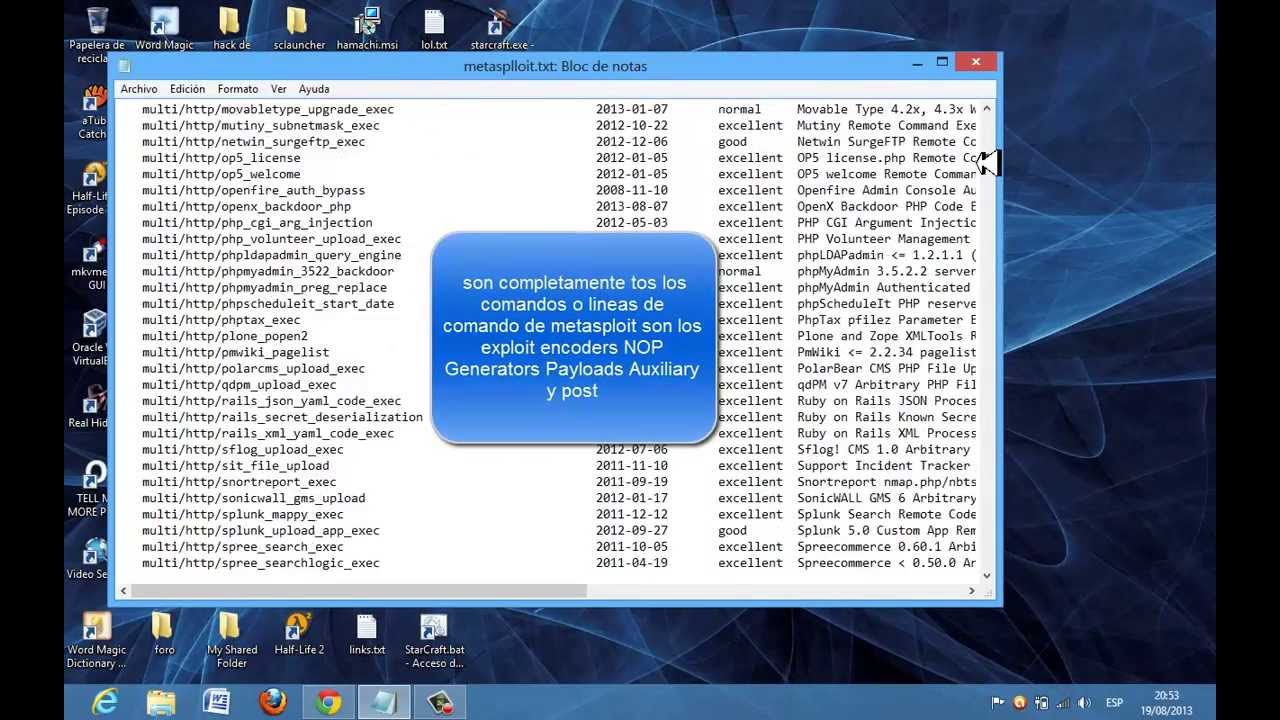Click the vertical scrollbar up arrow
This screenshot has height=720, width=1280.
[987, 109]
